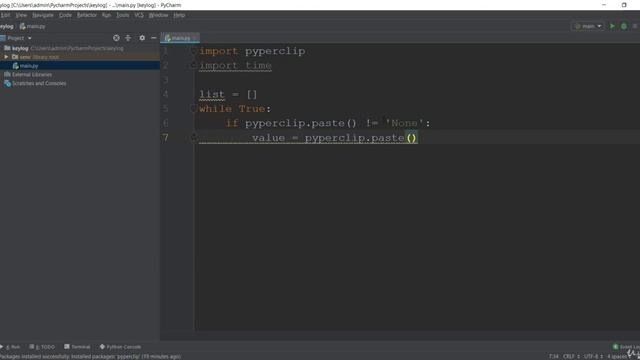Click fold marker beside while True line
640x360 pixels.
click(194, 109)
